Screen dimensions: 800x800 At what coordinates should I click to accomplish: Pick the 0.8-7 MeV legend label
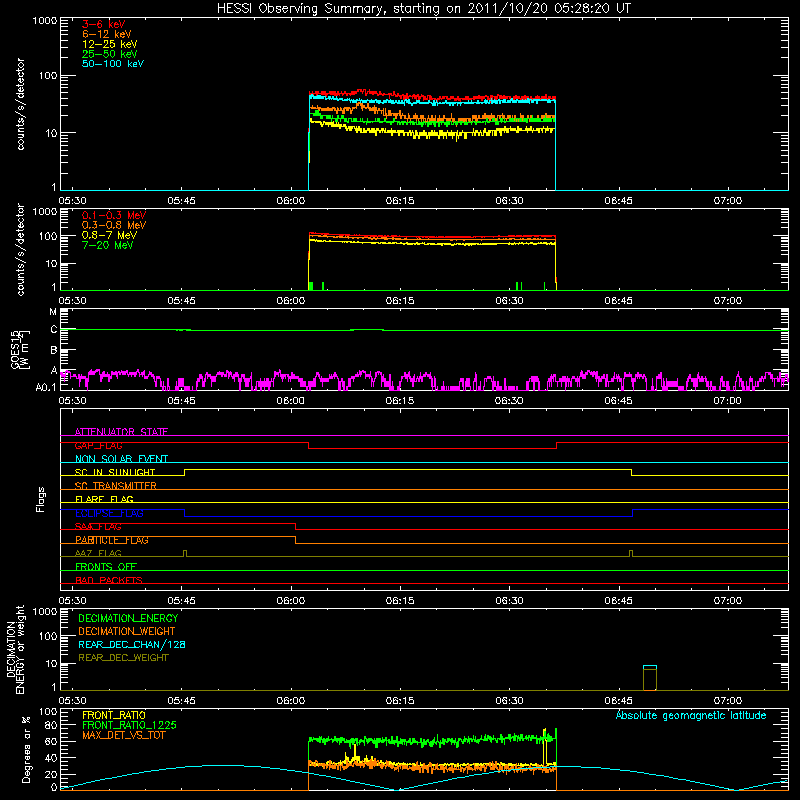(x=110, y=235)
